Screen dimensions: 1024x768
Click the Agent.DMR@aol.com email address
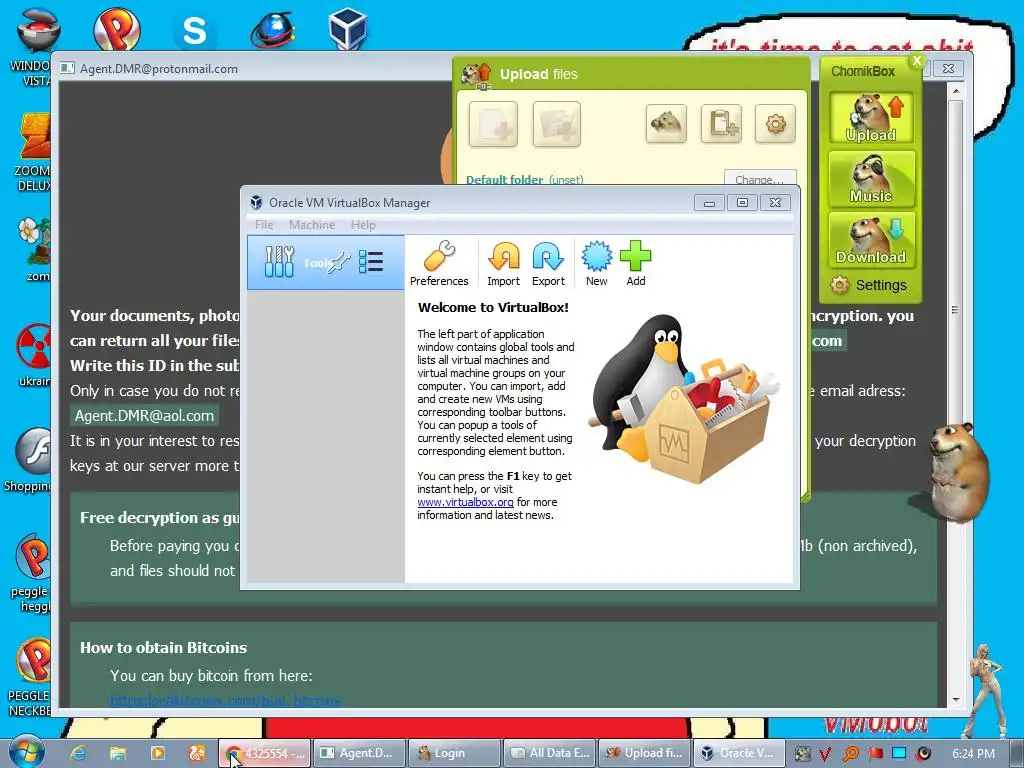coord(144,416)
